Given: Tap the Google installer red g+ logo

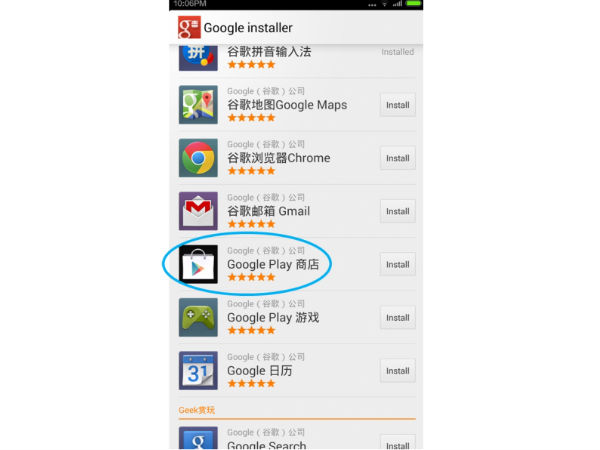Looking at the screenshot, I should click(189, 27).
